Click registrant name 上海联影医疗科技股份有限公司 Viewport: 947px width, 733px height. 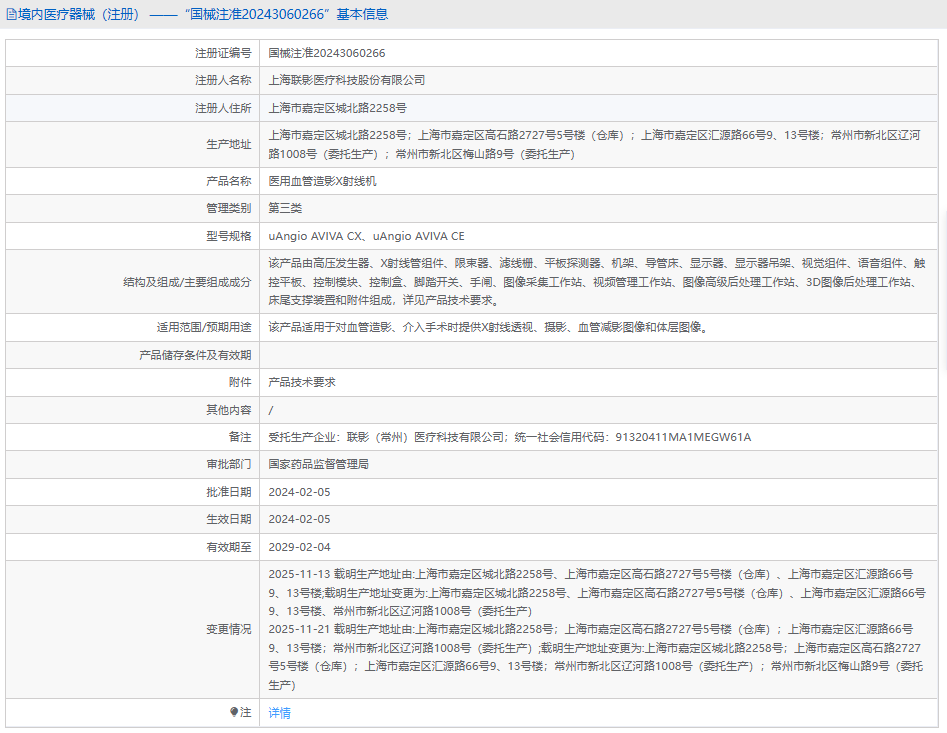(347, 80)
